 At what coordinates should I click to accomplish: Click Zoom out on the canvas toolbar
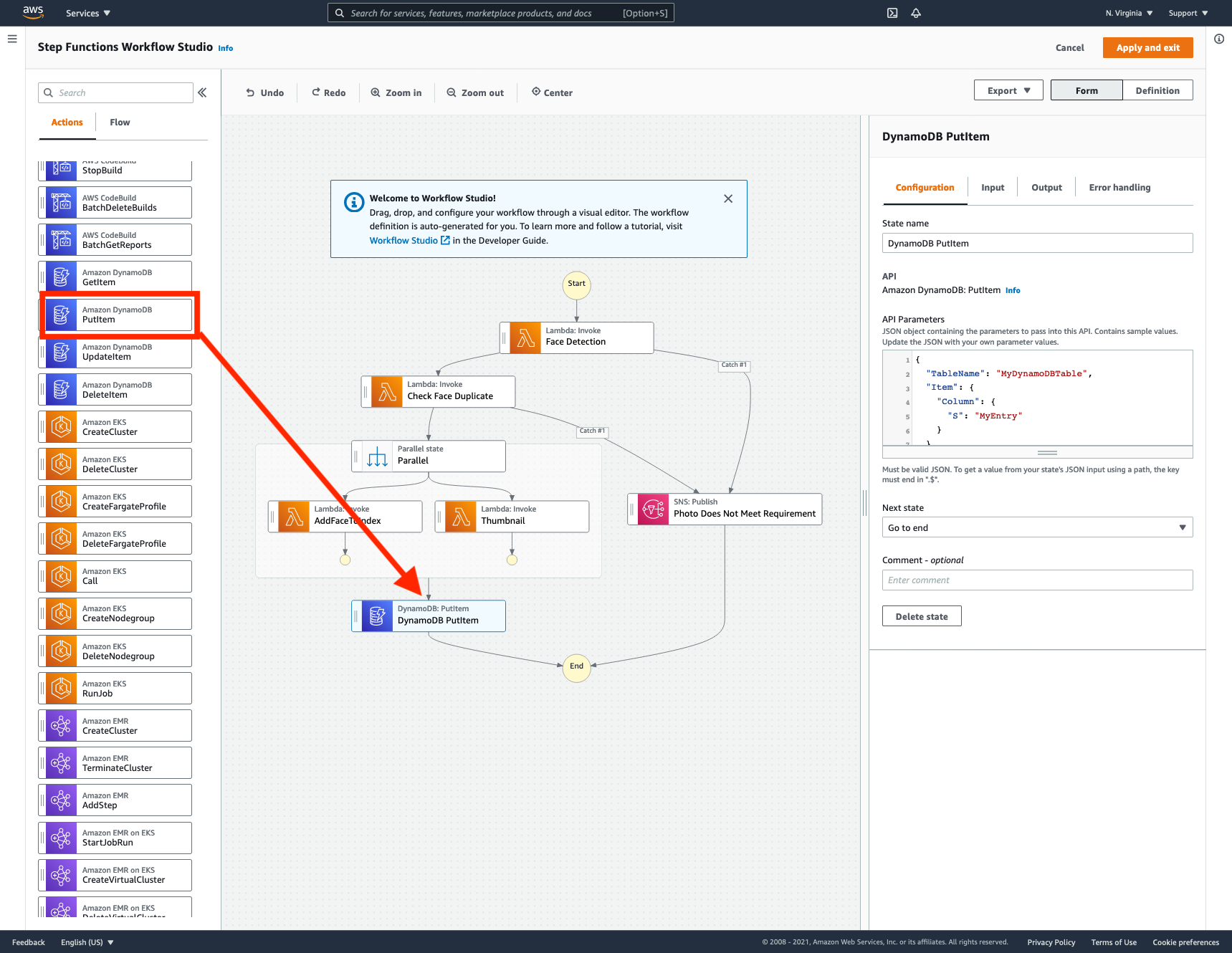[475, 92]
